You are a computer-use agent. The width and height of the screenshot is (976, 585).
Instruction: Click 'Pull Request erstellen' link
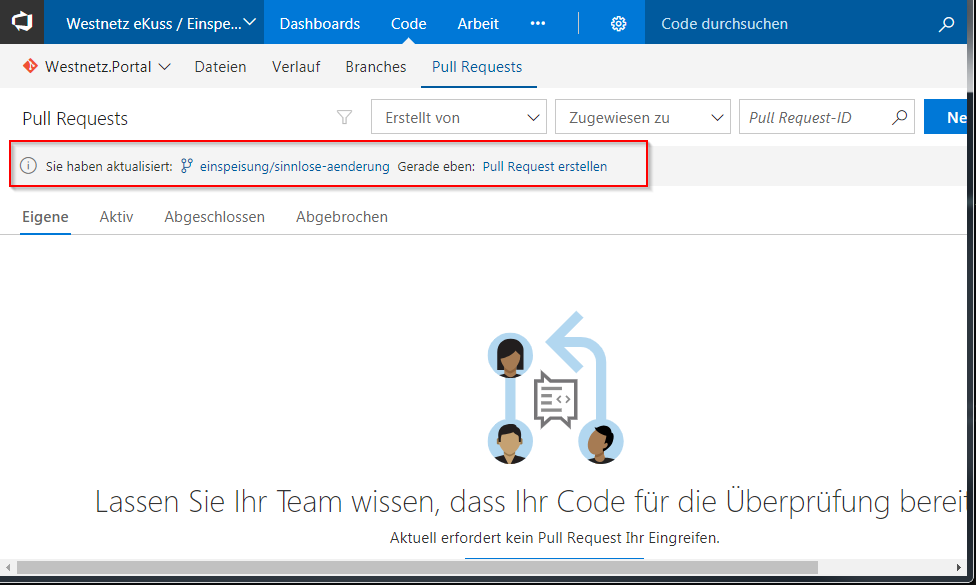click(544, 167)
